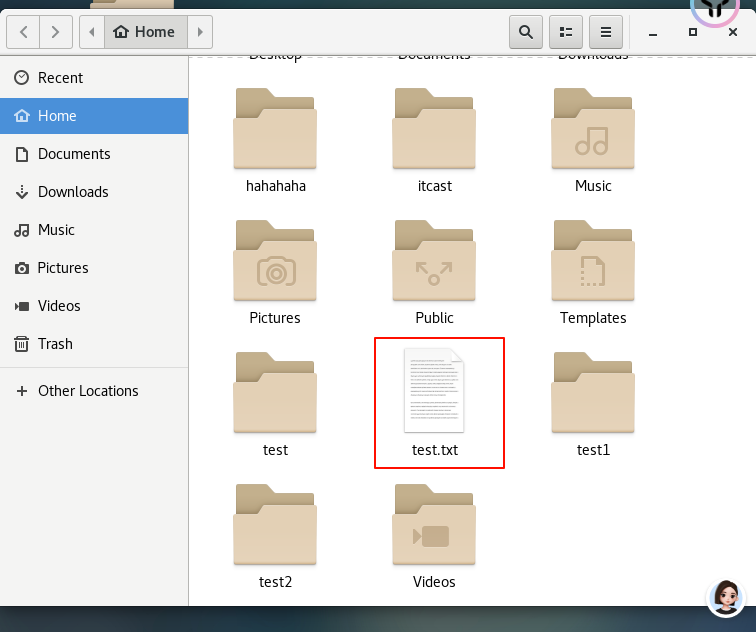Open the search magnifier button
Viewport: 756px width, 632px height.
pyautogui.click(x=526, y=32)
